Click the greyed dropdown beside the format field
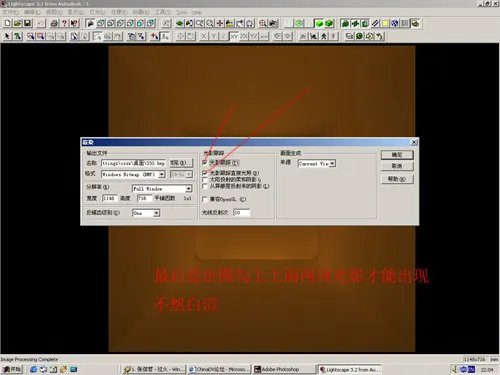Screen dimensions: 500x375 (181, 174)
